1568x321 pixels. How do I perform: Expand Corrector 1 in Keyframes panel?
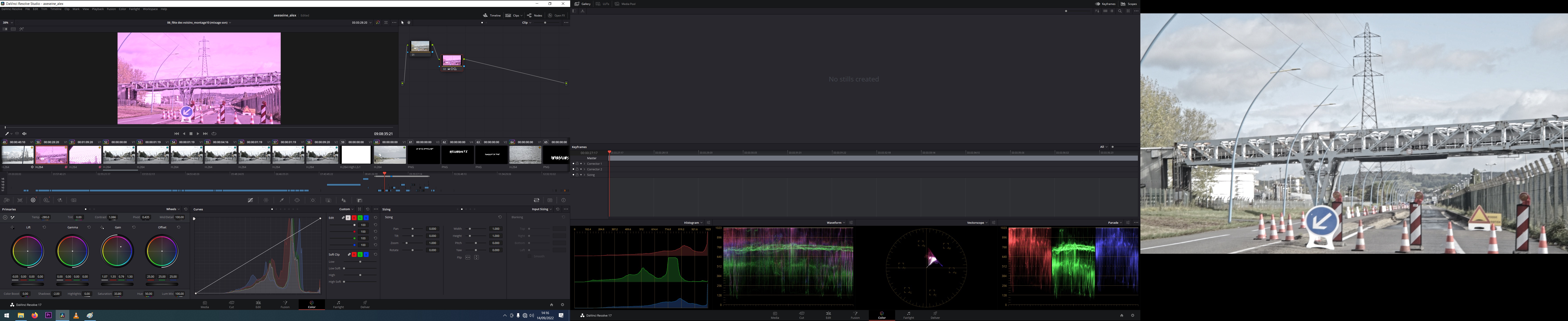(x=584, y=164)
